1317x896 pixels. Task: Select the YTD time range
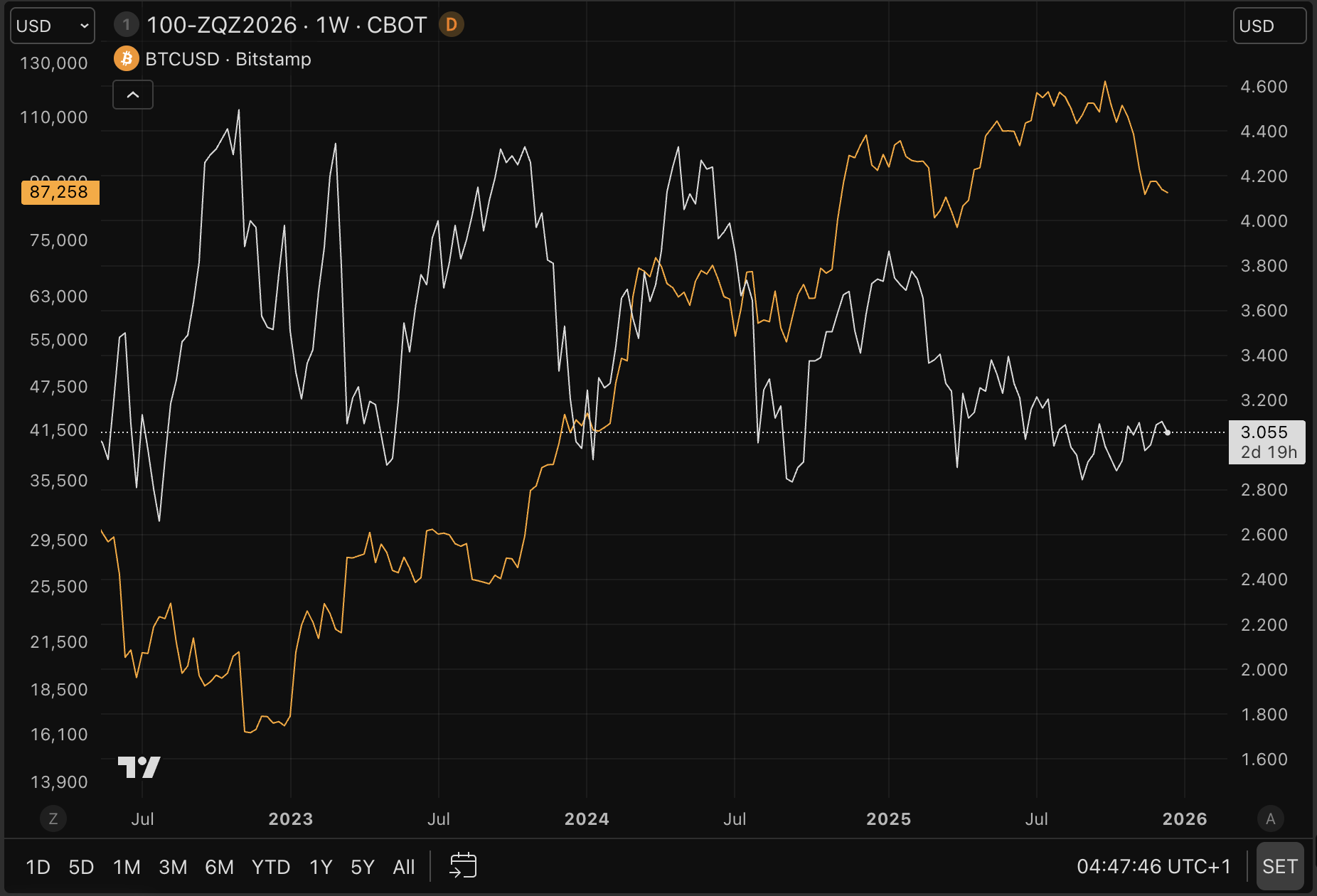point(270,867)
